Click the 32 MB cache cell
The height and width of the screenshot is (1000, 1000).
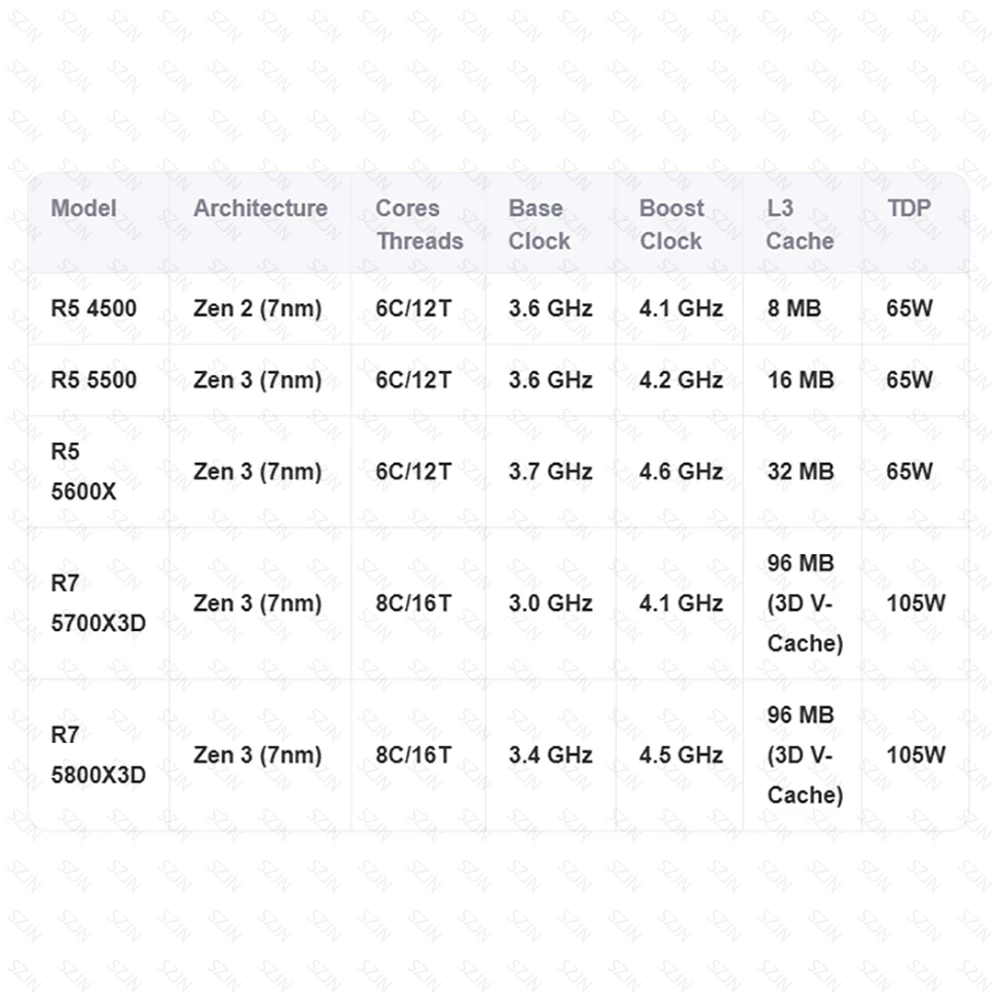(800, 471)
